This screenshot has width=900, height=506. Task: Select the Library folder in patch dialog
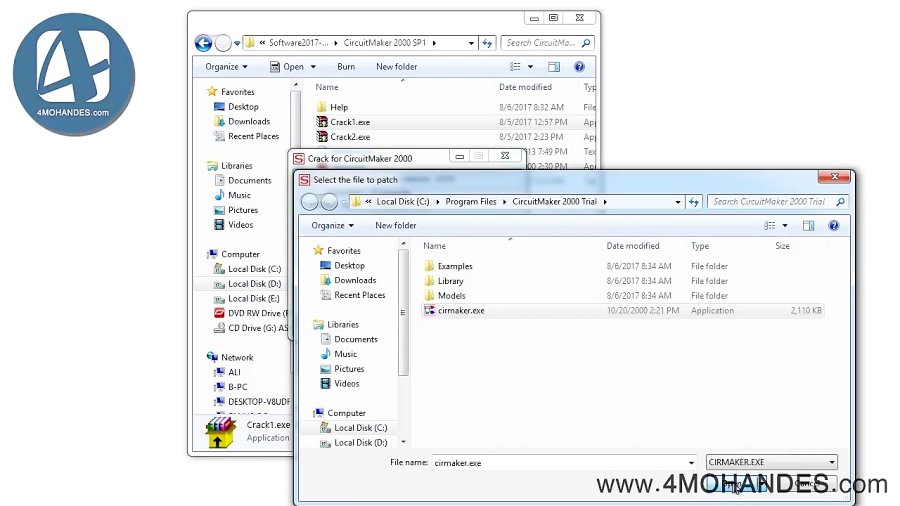pyautogui.click(x=450, y=281)
